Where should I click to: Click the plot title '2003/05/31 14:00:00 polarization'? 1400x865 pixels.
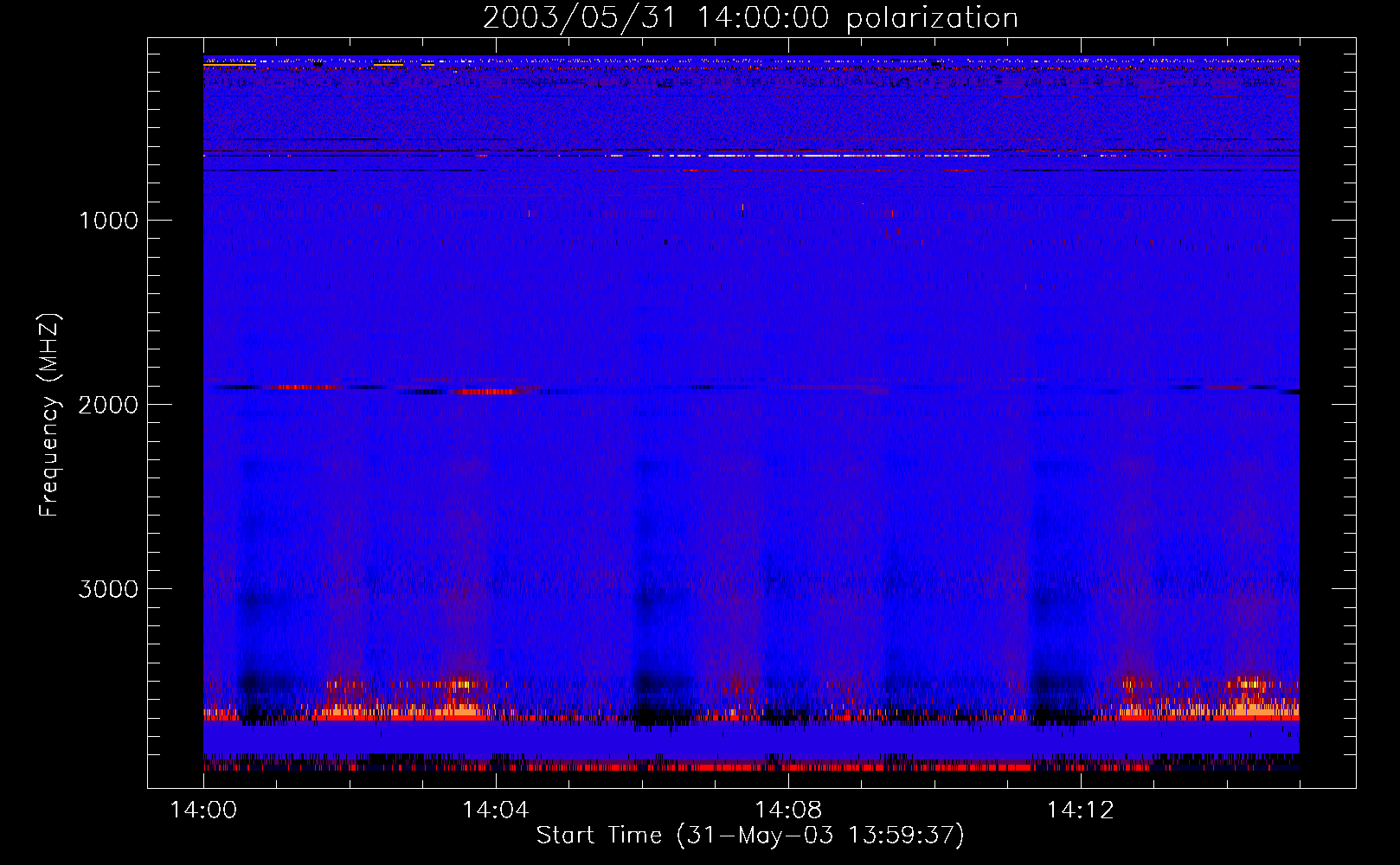(750, 17)
